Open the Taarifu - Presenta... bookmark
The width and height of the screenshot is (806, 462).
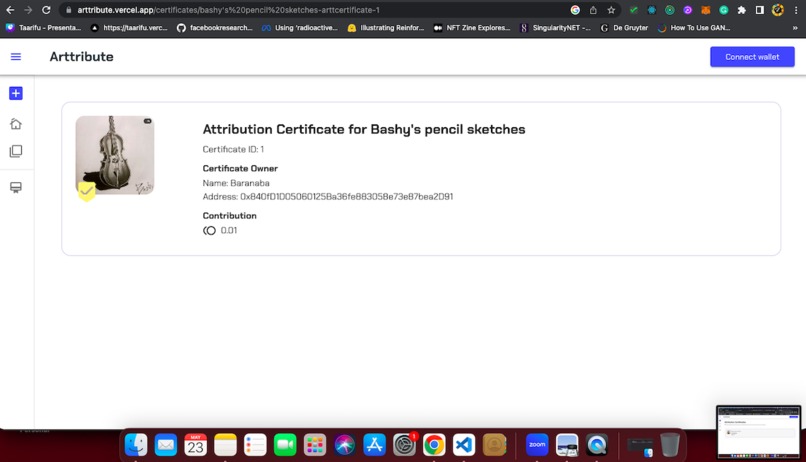(x=44, y=28)
